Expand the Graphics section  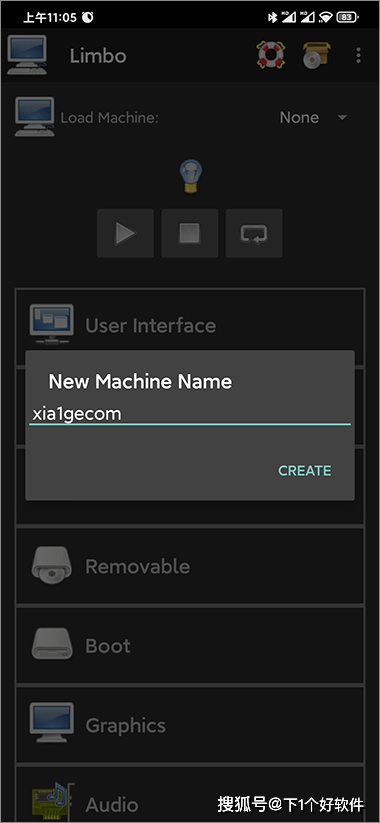point(190,725)
